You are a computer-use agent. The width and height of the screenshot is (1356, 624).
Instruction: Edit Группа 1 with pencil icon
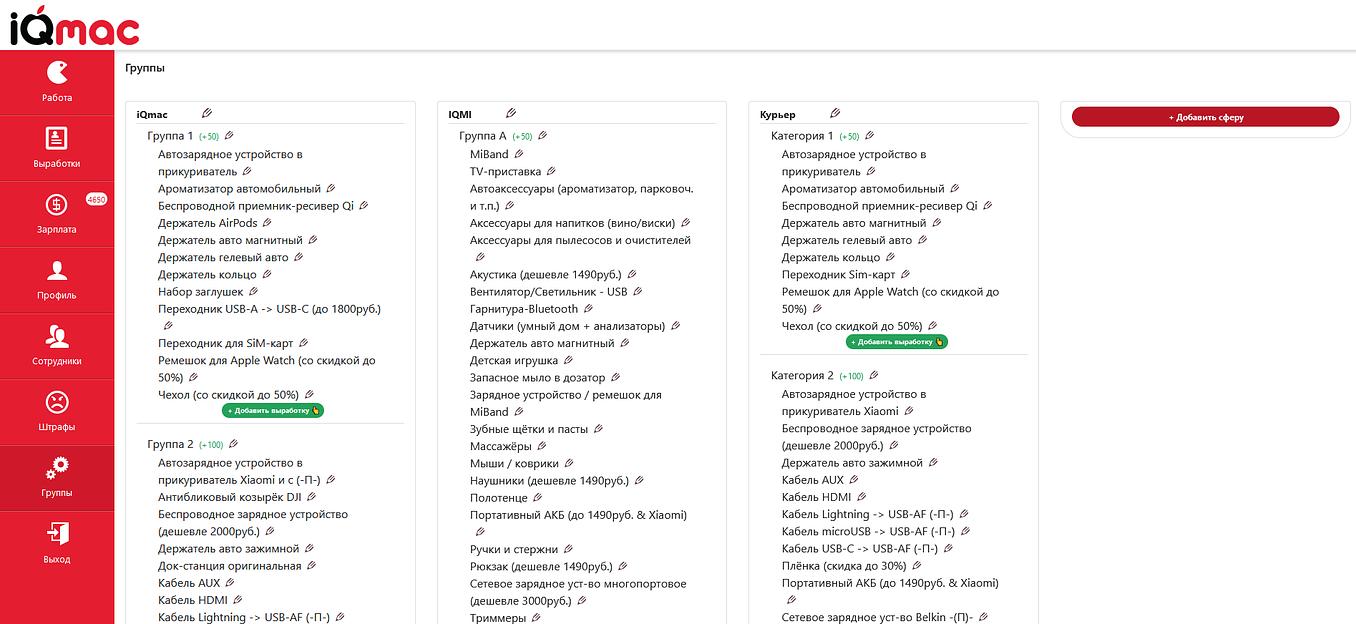coord(229,136)
